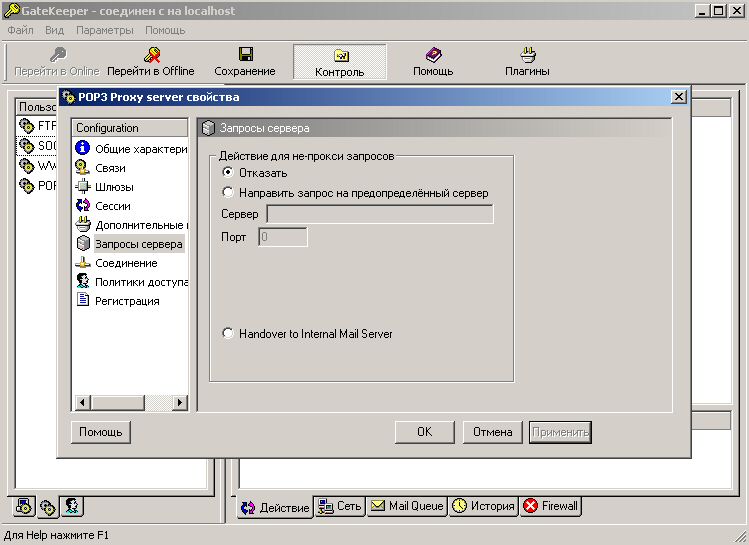749x545 pixels.
Task: Click the Регистрация document icon
Action: 83,300
